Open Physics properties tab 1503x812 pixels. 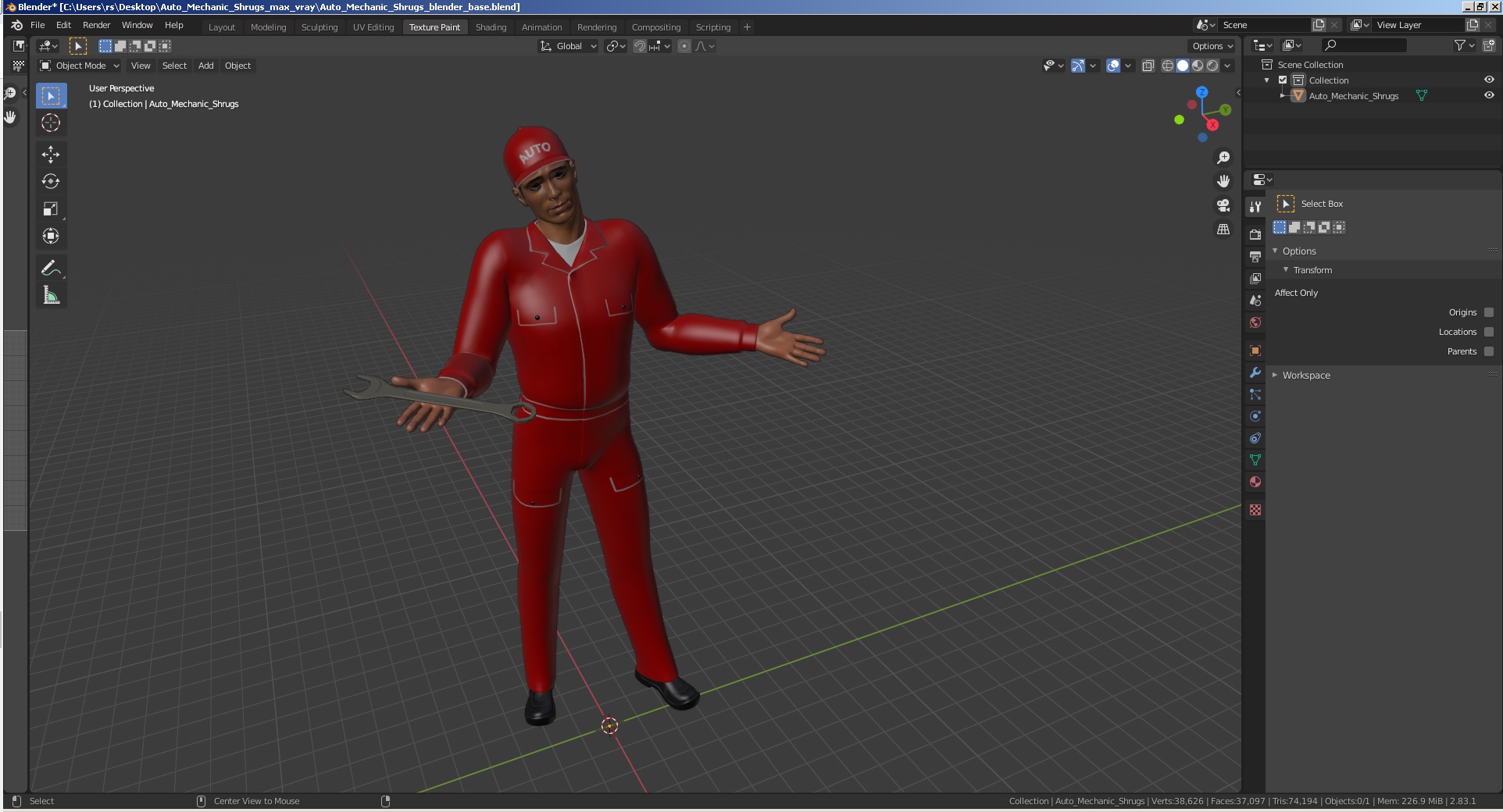(x=1255, y=416)
